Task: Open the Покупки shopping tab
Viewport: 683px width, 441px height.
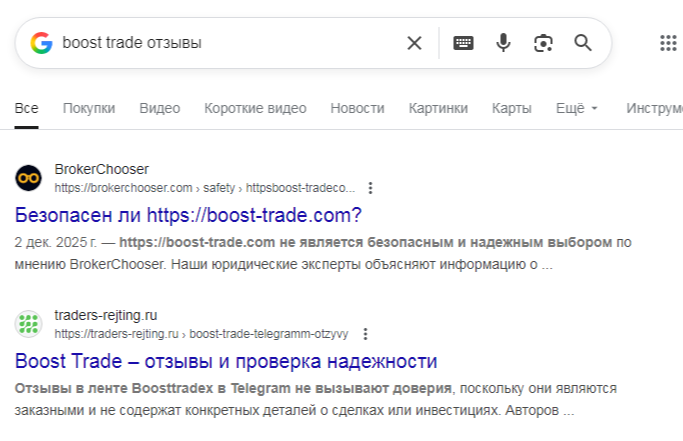Action: (x=89, y=108)
